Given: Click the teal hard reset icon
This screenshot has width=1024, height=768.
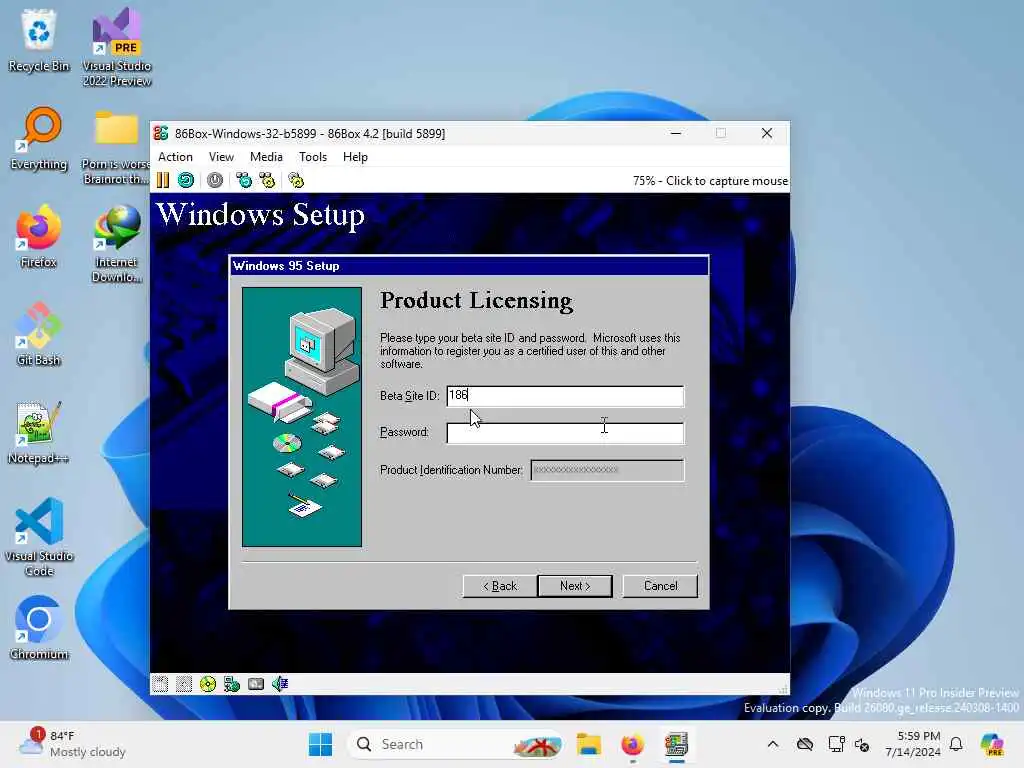Looking at the screenshot, I should tap(186, 180).
